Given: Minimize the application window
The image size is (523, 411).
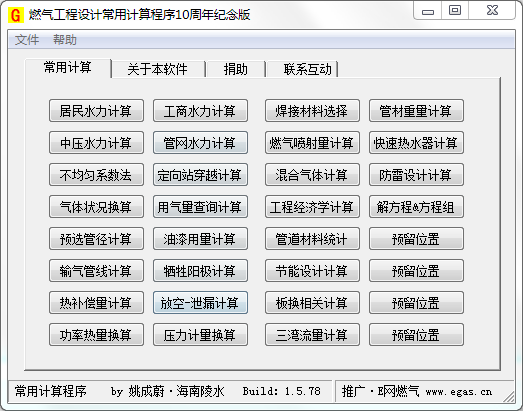Looking at the screenshot, I should (428, 11).
